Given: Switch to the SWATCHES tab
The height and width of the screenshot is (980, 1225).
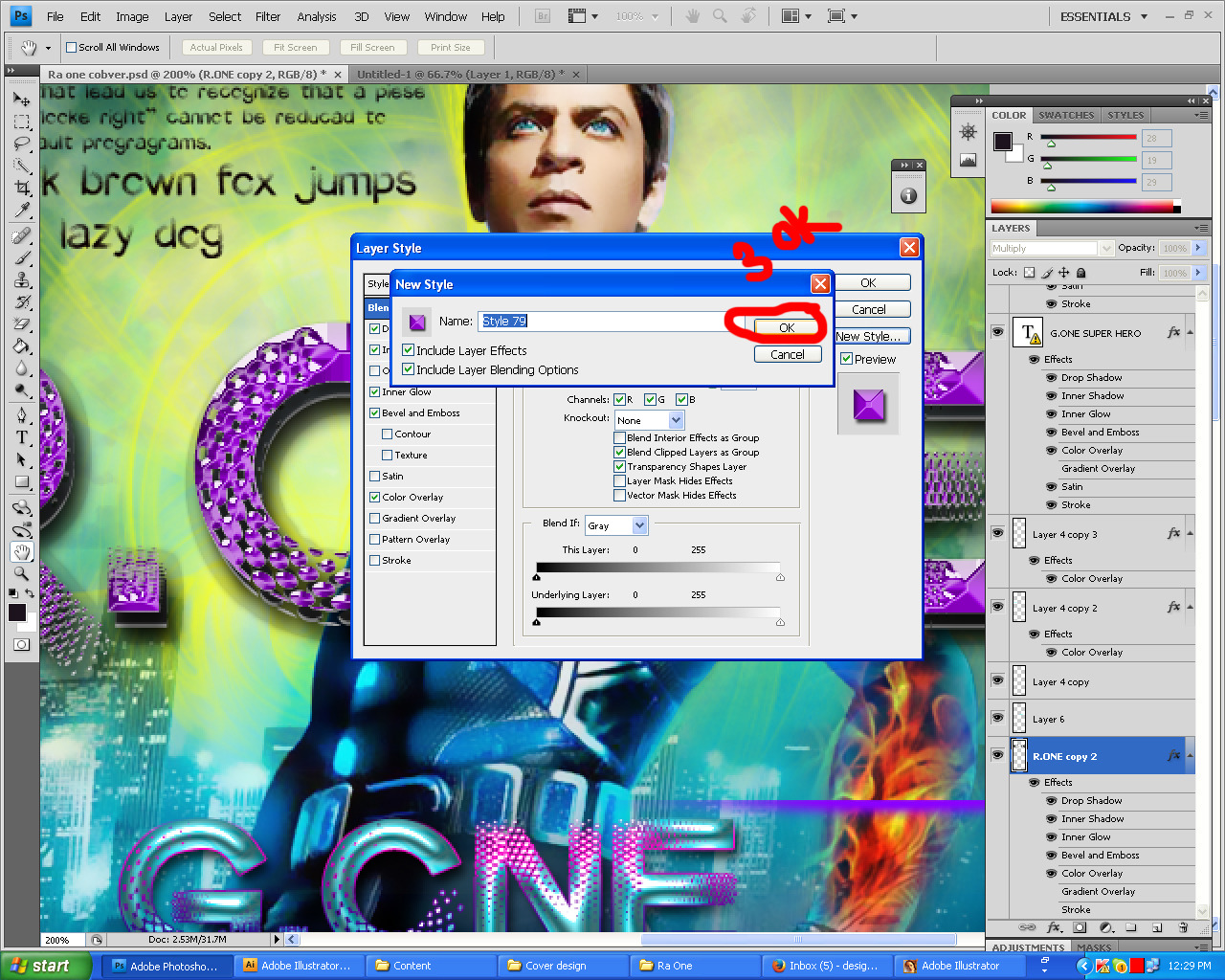Looking at the screenshot, I should (1066, 114).
